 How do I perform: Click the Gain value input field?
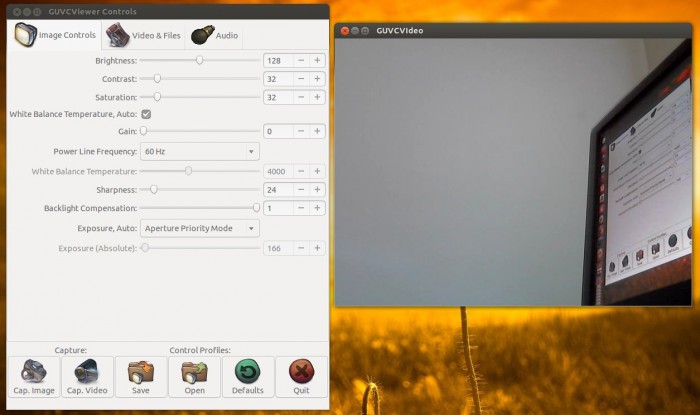coord(277,131)
